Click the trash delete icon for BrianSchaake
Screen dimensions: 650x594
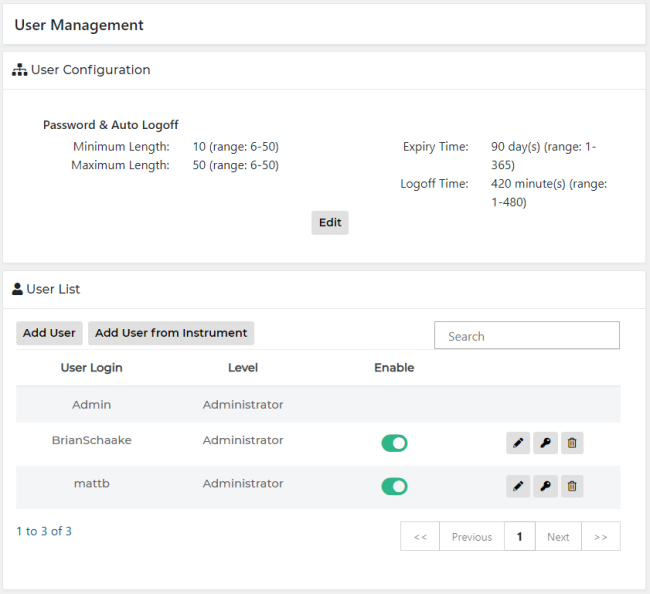pyautogui.click(x=572, y=443)
